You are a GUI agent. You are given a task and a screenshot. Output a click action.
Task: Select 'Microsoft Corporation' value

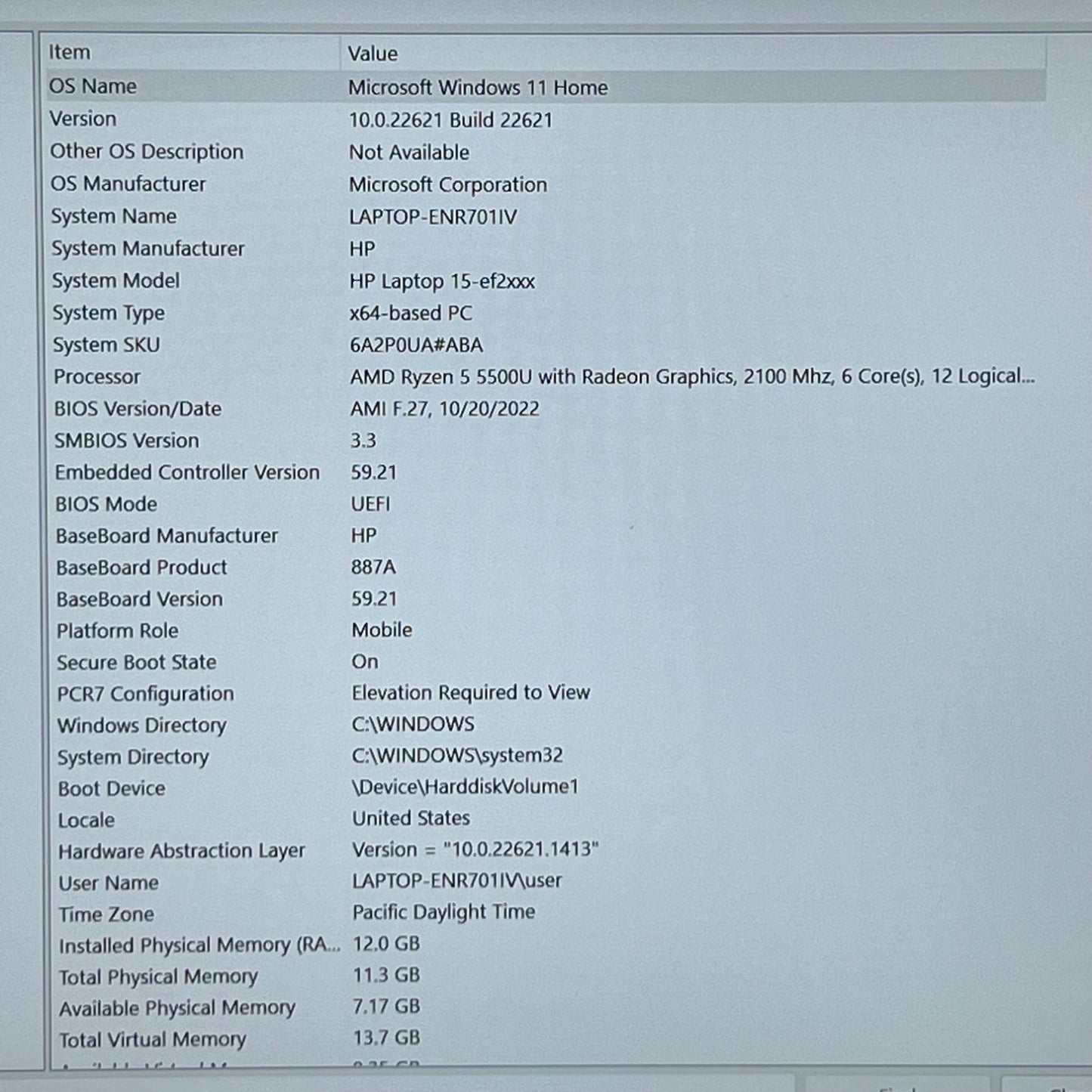[x=447, y=185]
